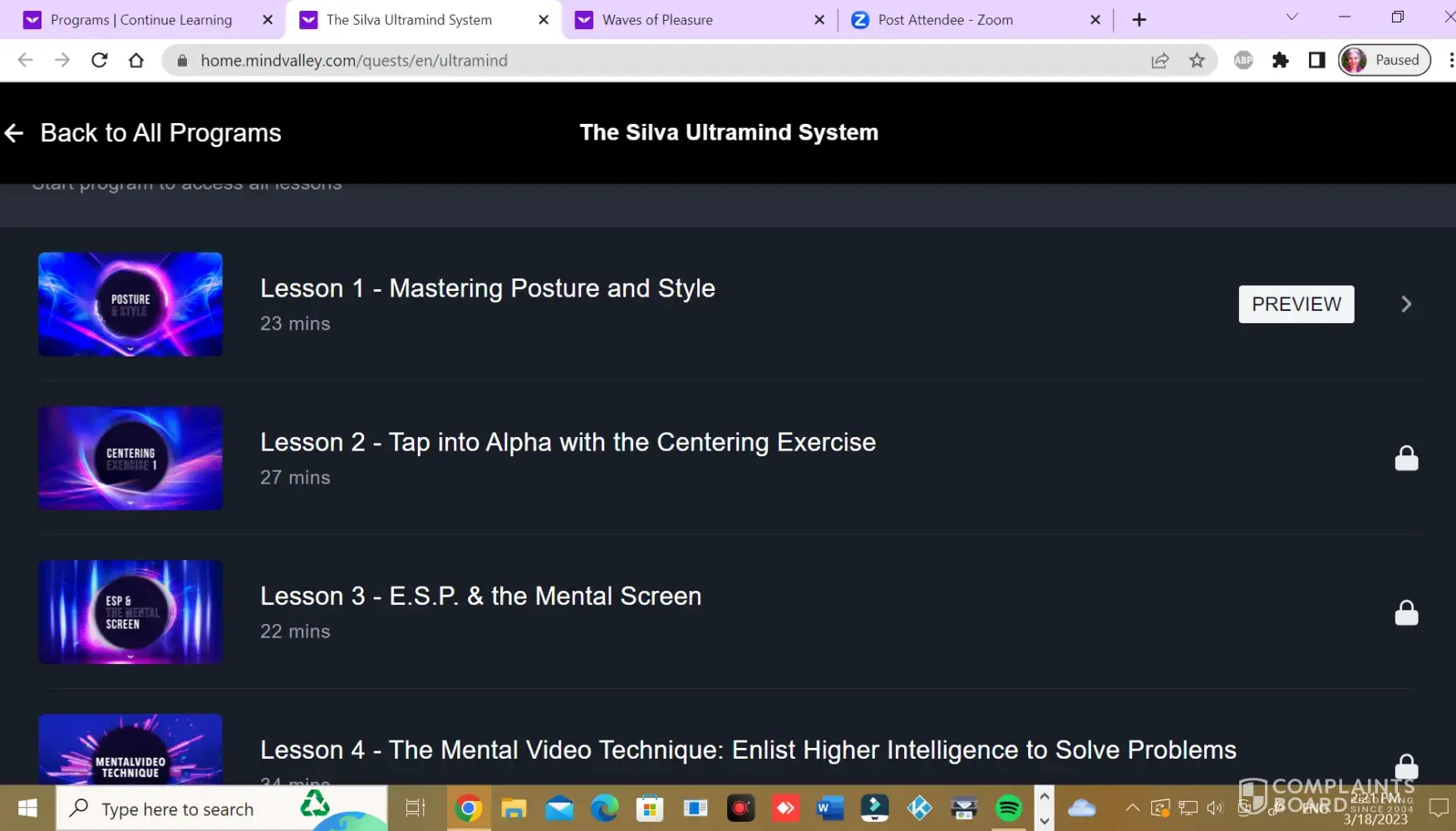The width and height of the screenshot is (1456, 831).
Task: Open the AdBlock Plus extension
Action: pos(1243,60)
